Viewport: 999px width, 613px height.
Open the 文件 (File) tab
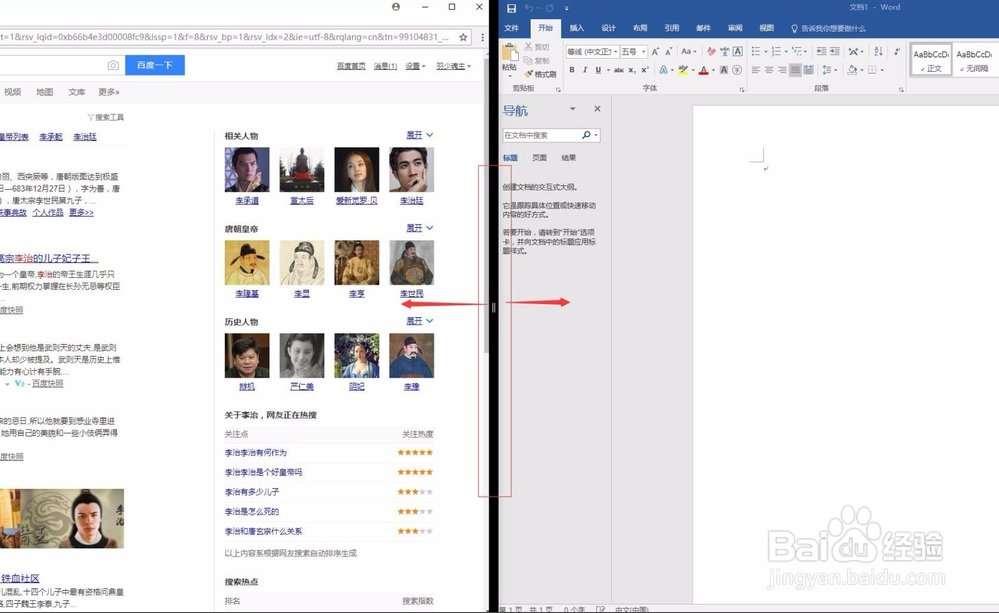512,28
